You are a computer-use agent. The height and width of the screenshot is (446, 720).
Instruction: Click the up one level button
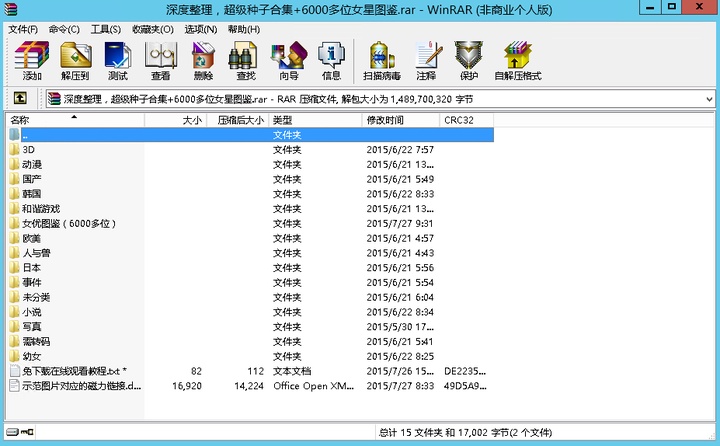20,99
